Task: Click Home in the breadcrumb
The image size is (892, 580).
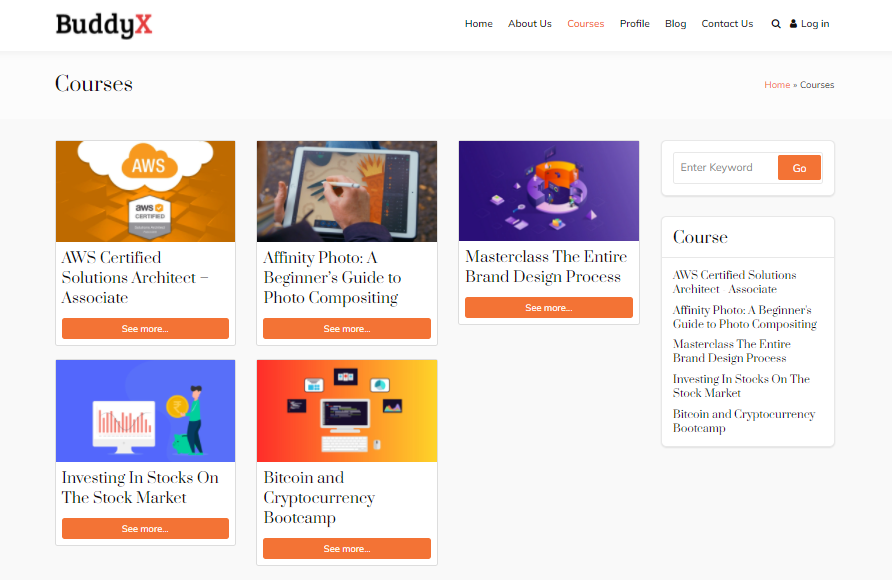Action: point(777,85)
